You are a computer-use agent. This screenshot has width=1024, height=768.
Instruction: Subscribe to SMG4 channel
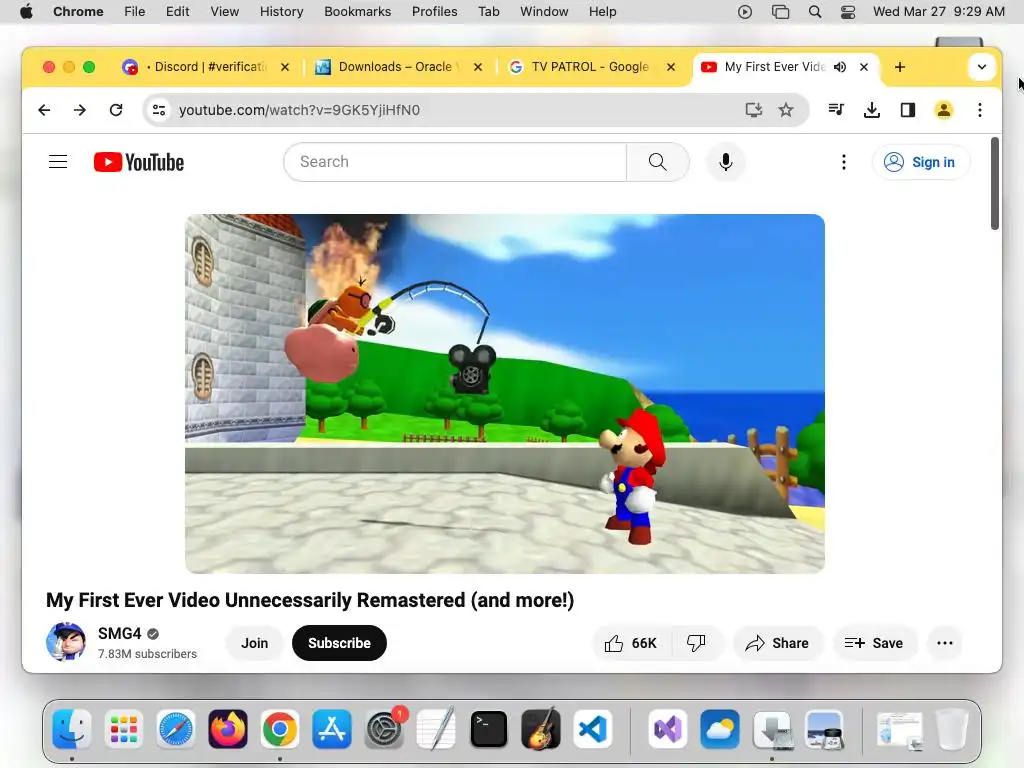click(340, 643)
